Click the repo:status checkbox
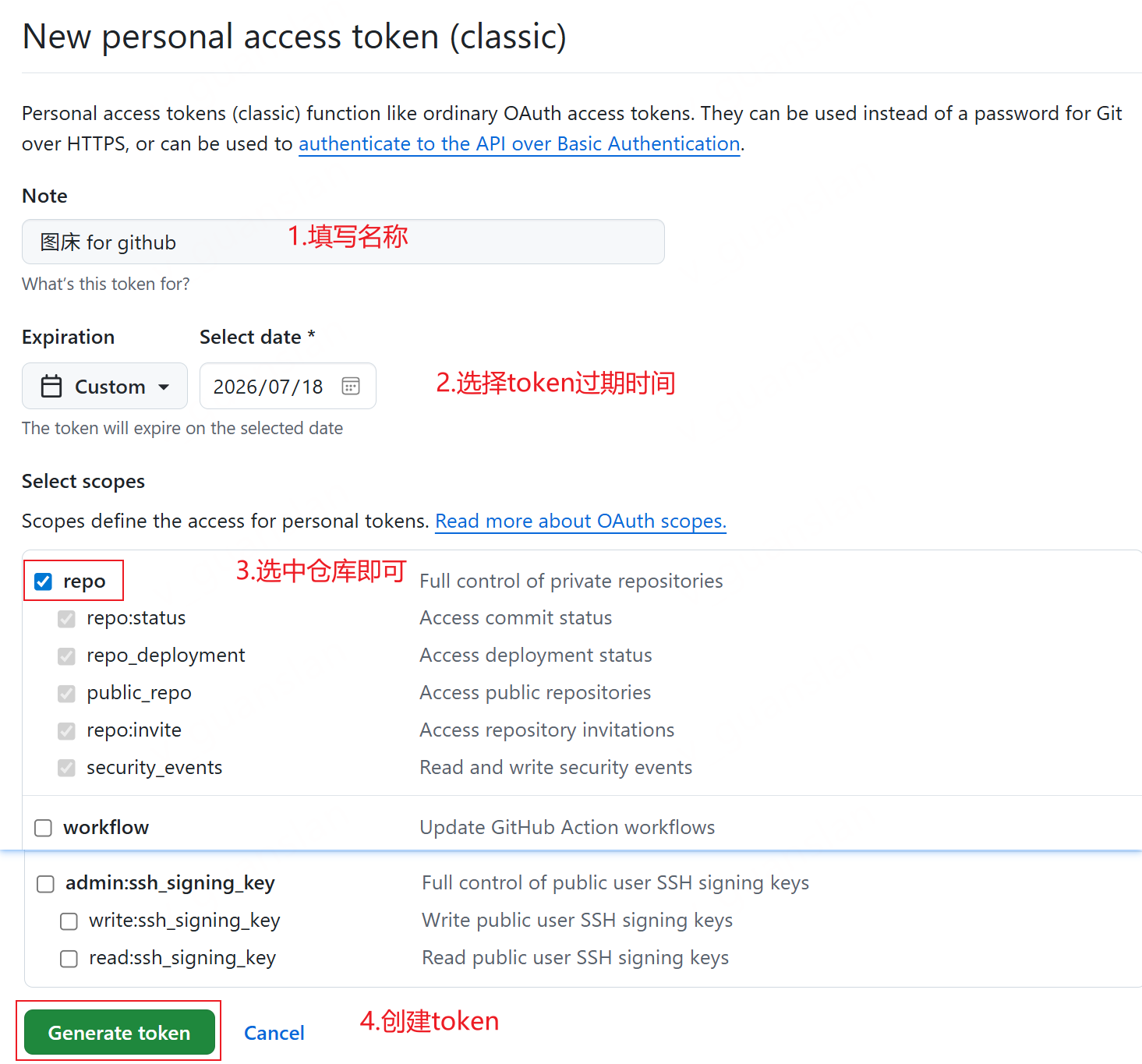The width and height of the screenshot is (1142, 1064). point(67,619)
